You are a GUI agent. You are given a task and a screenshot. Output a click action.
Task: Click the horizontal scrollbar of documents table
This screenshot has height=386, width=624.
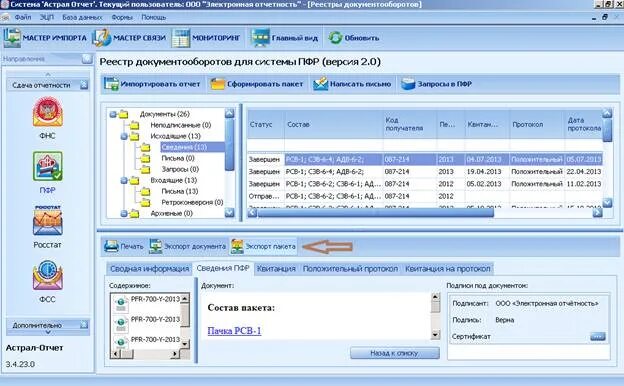[376, 213]
